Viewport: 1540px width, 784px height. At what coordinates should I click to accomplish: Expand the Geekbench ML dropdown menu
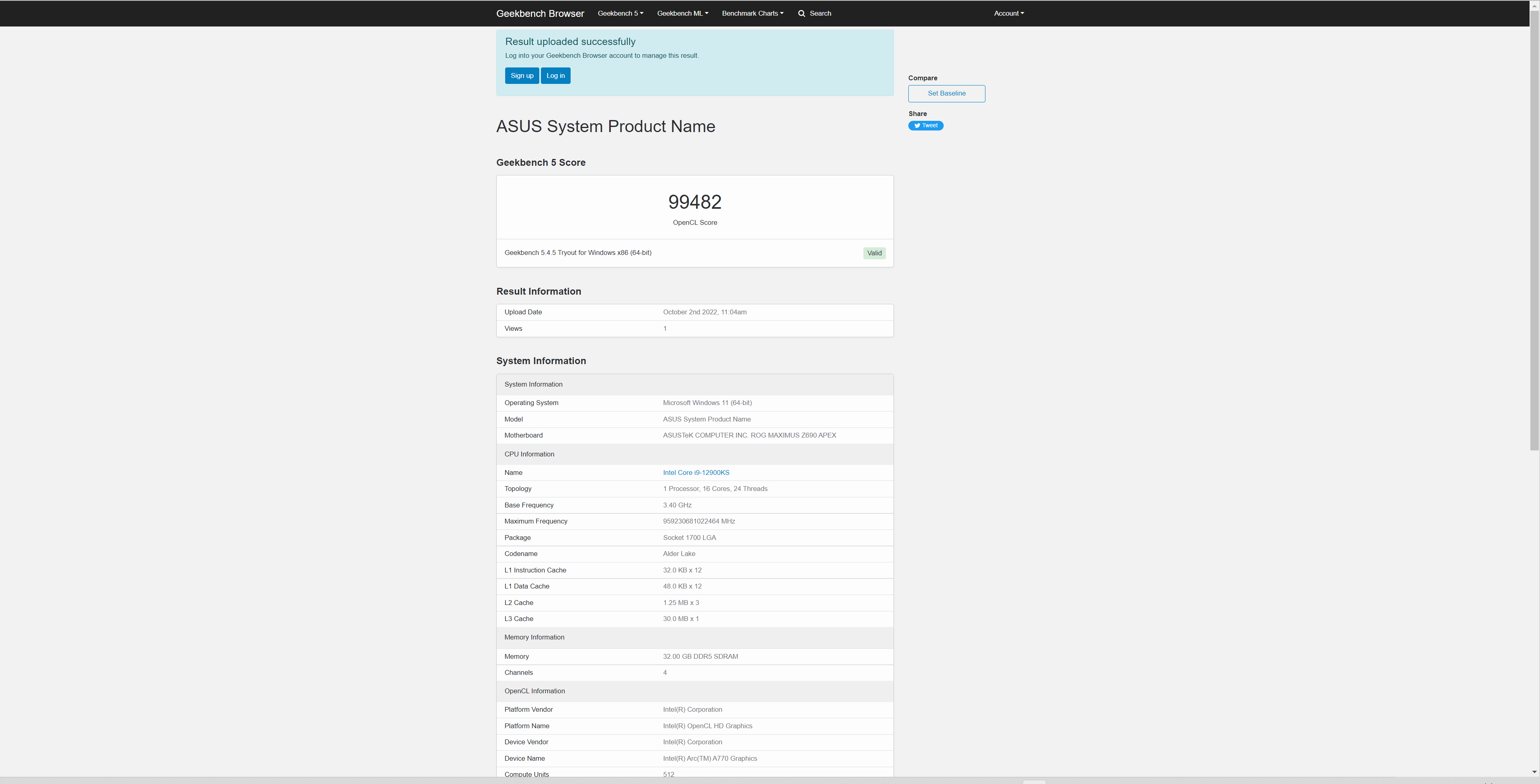tap(683, 13)
